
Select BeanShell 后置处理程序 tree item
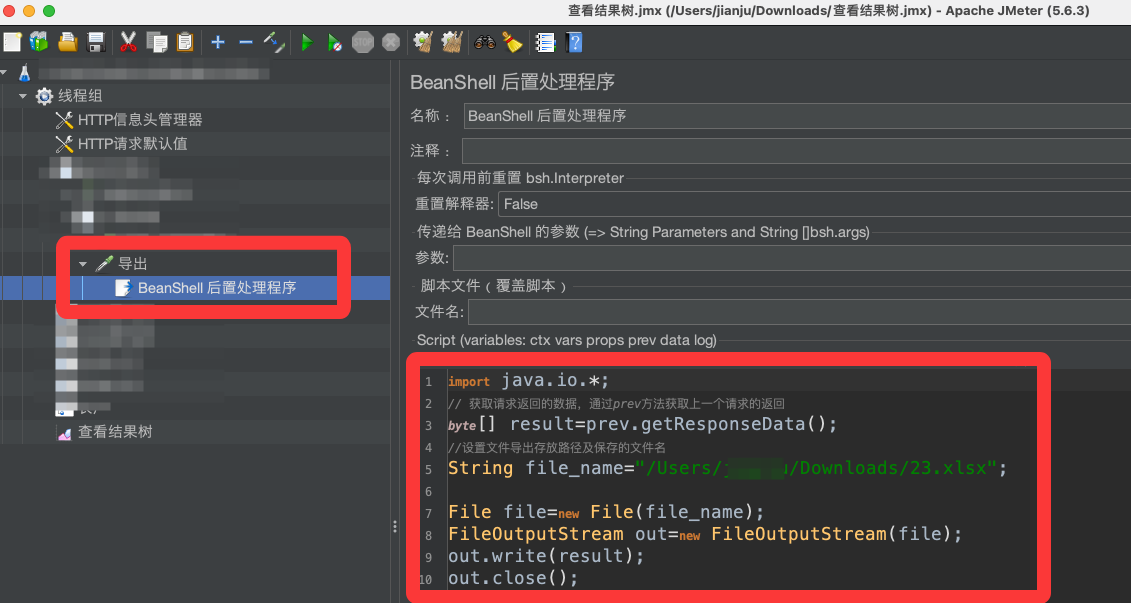click(217, 288)
